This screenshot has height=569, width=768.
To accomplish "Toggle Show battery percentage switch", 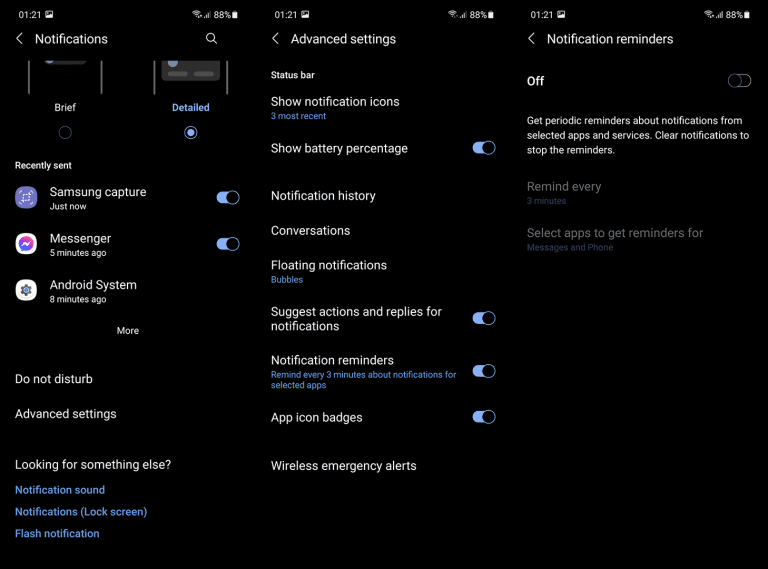I will pyautogui.click(x=484, y=148).
